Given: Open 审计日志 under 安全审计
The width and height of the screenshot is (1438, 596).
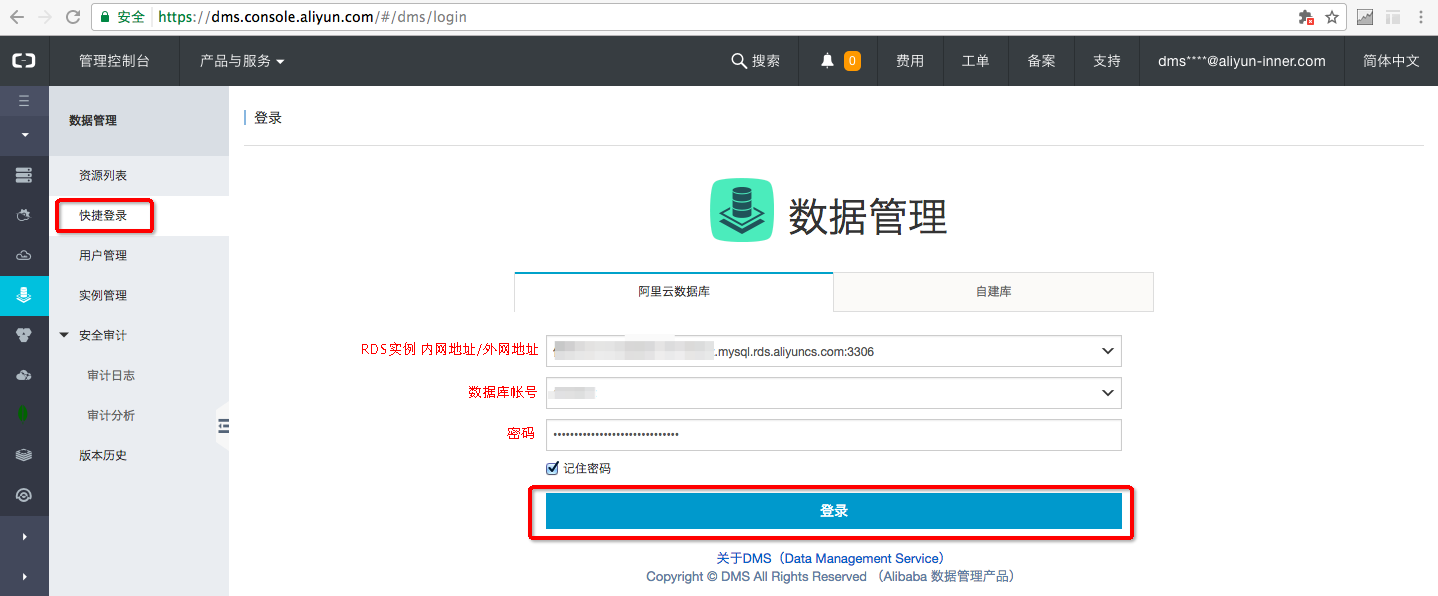Looking at the screenshot, I should tap(111, 375).
